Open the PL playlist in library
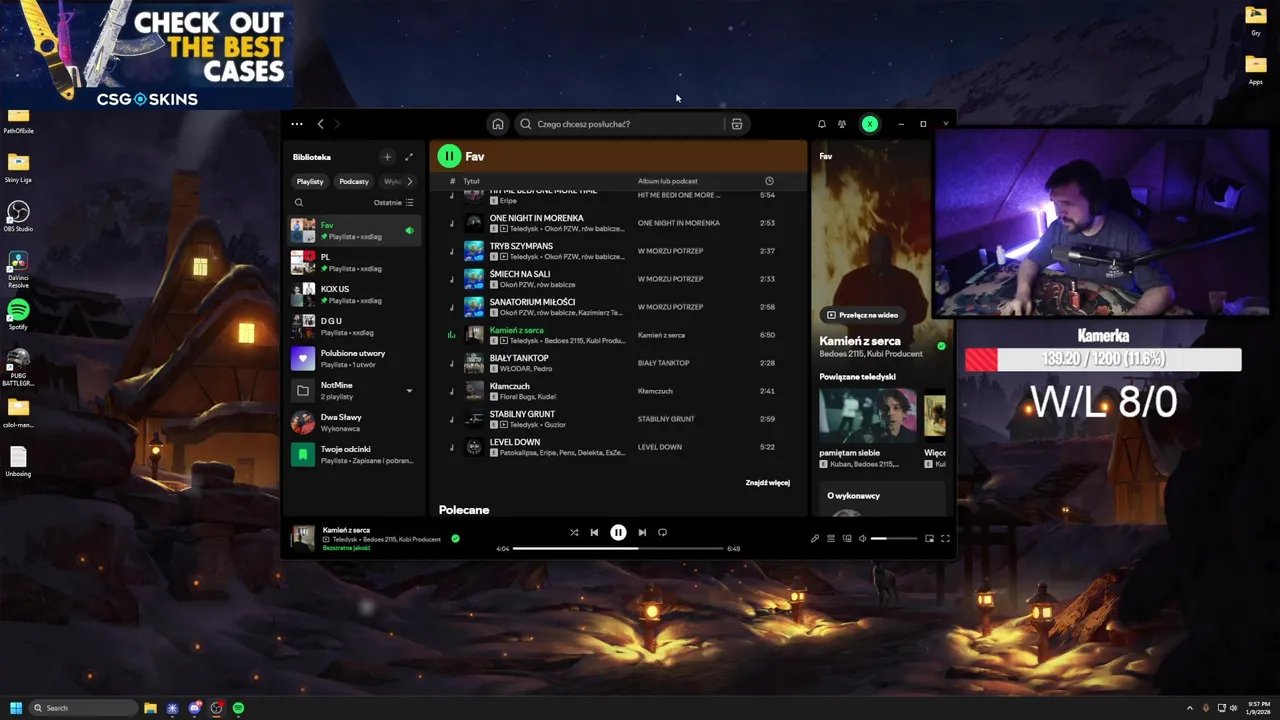The width and height of the screenshot is (1280, 720). tap(355, 262)
